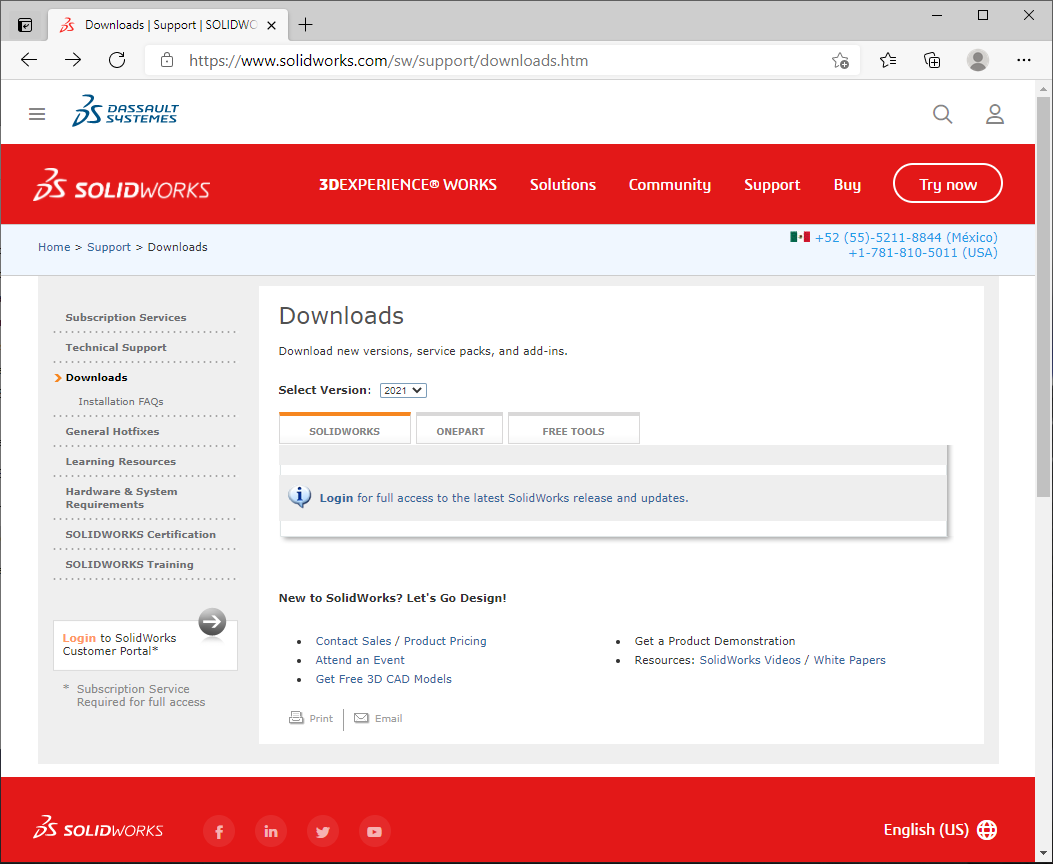Open the Collections icon
Viewport: 1053px width, 864px height.
point(932,60)
